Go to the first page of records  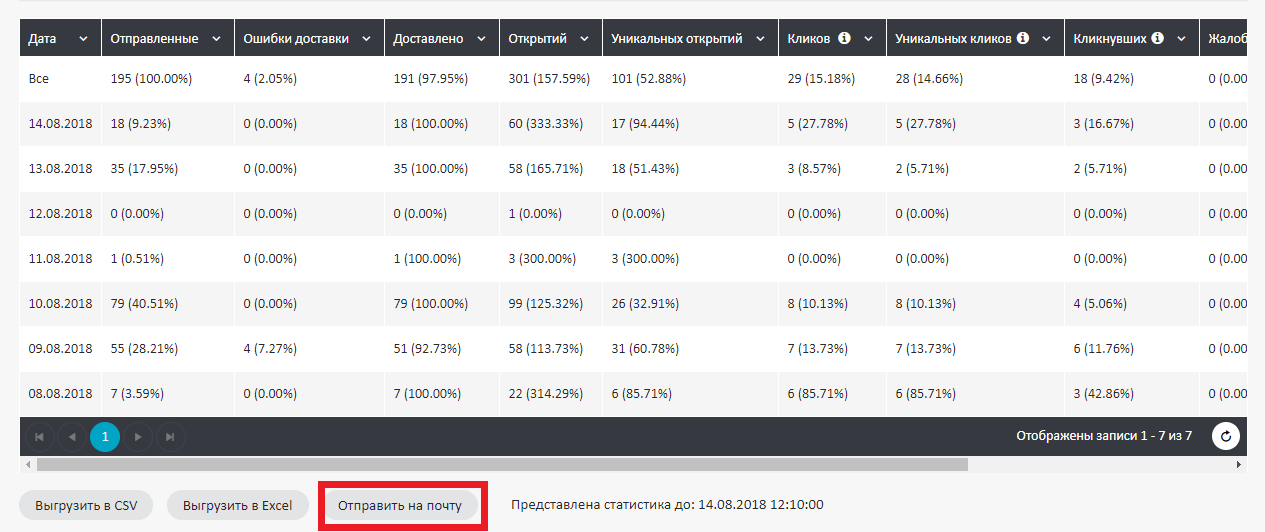(x=40, y=436)
